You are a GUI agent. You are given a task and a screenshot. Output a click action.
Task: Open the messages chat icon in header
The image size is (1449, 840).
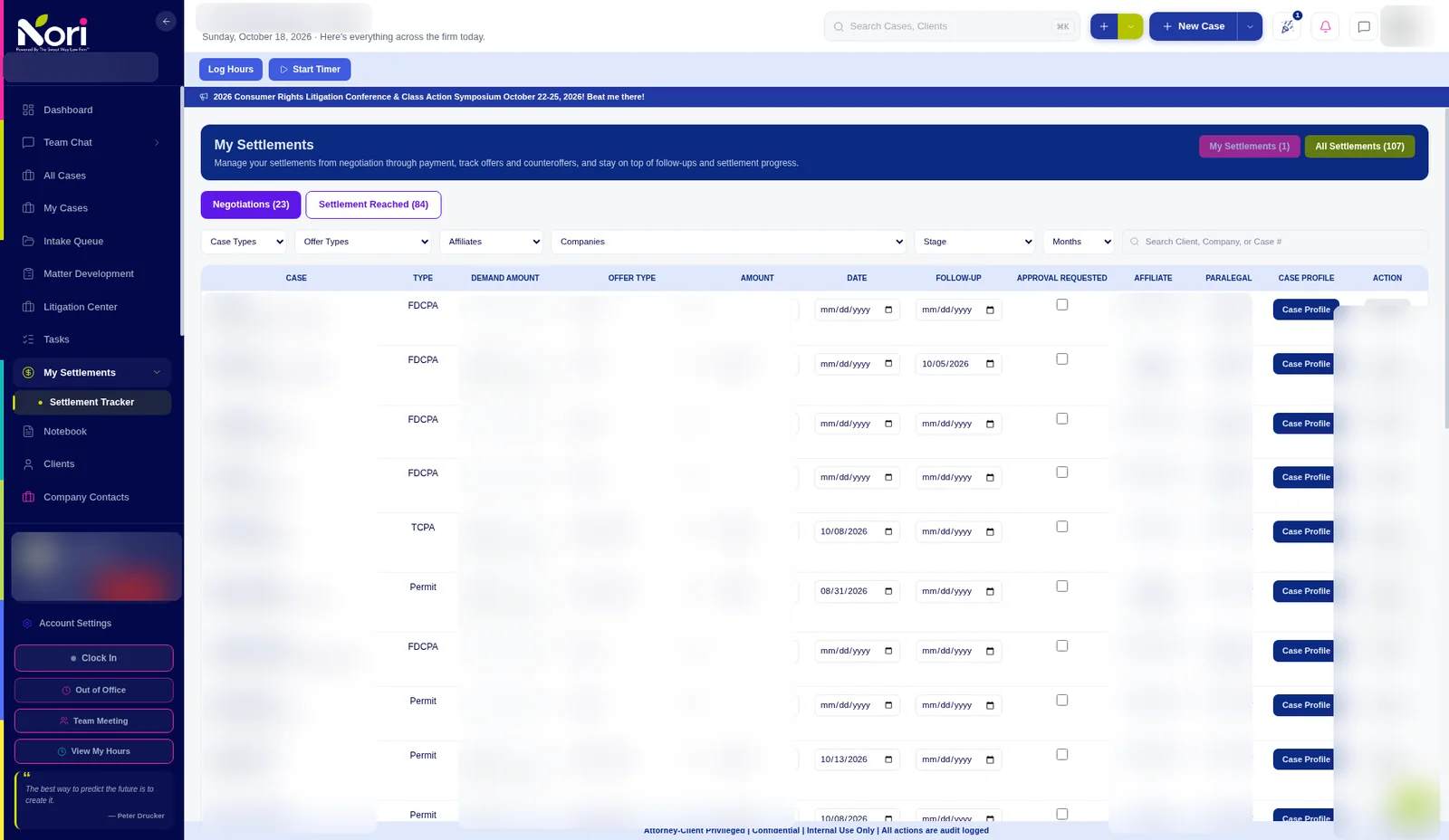[1364, 26]
